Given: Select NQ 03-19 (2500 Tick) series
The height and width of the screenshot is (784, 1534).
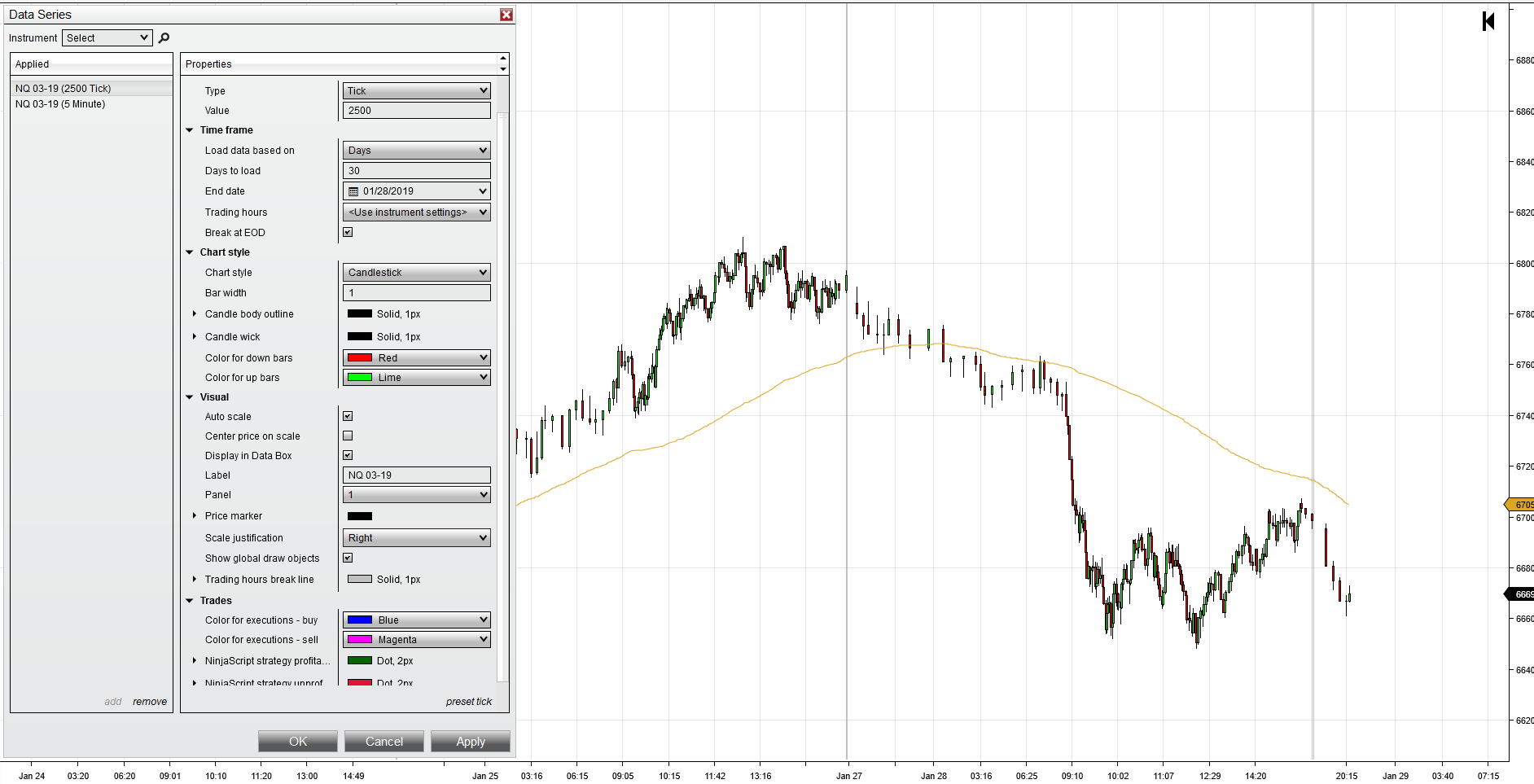Looking at the screenshot, I should pos(63,89).
